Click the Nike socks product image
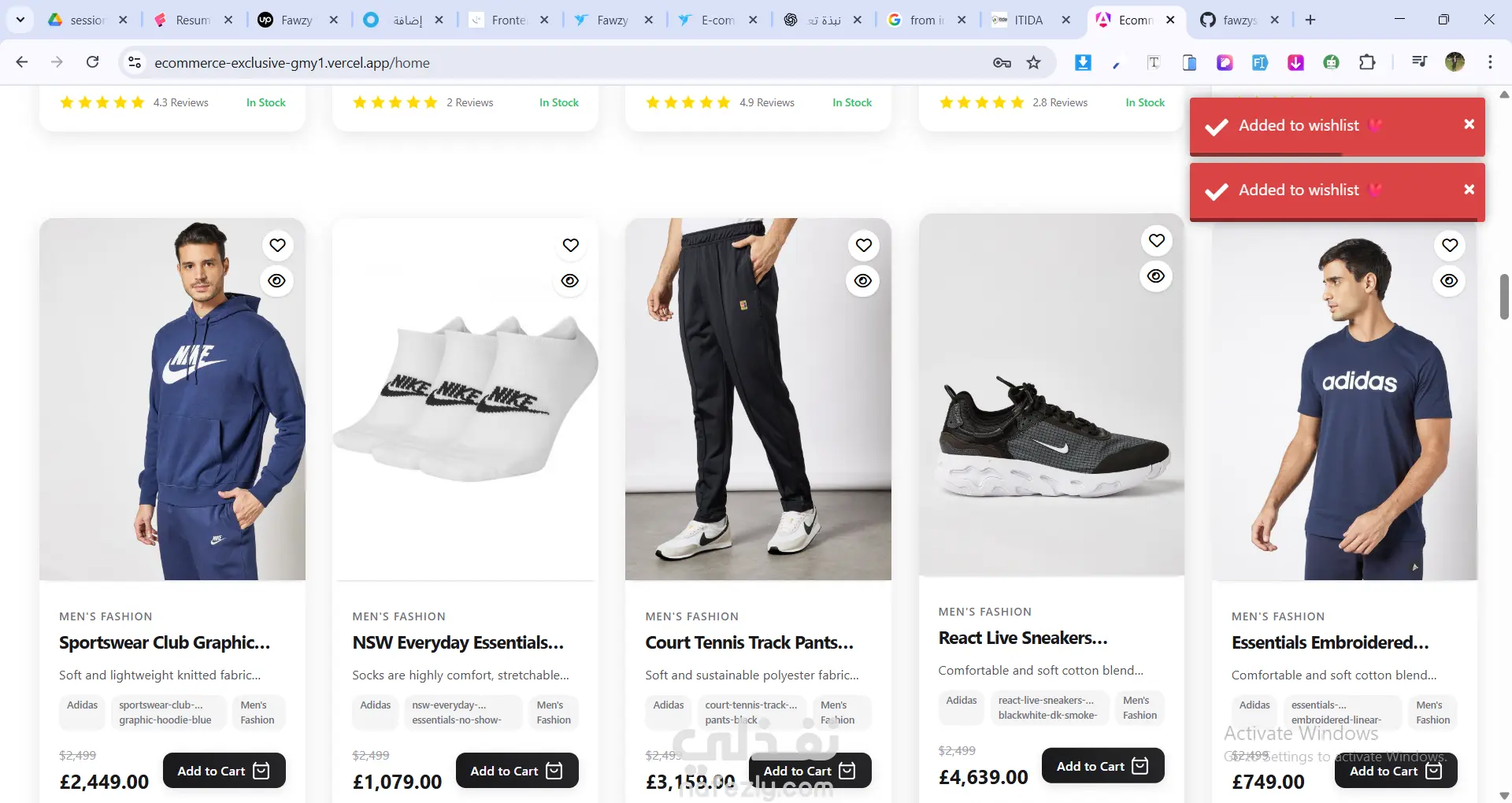The image size is (1512, 803). click(x=465, y=398)
